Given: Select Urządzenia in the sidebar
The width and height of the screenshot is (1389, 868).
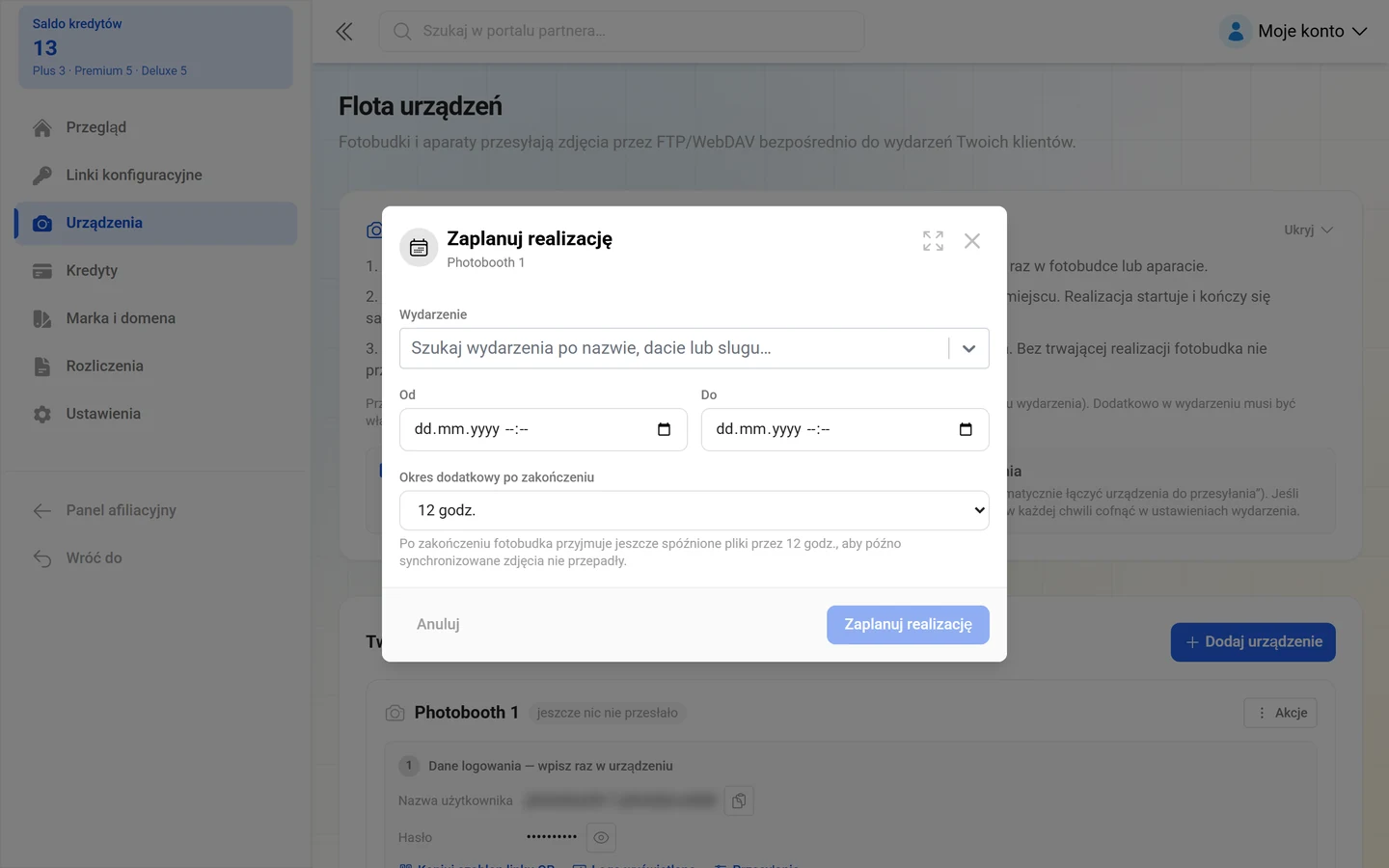Looking at the screenshot, I should 155,223.
